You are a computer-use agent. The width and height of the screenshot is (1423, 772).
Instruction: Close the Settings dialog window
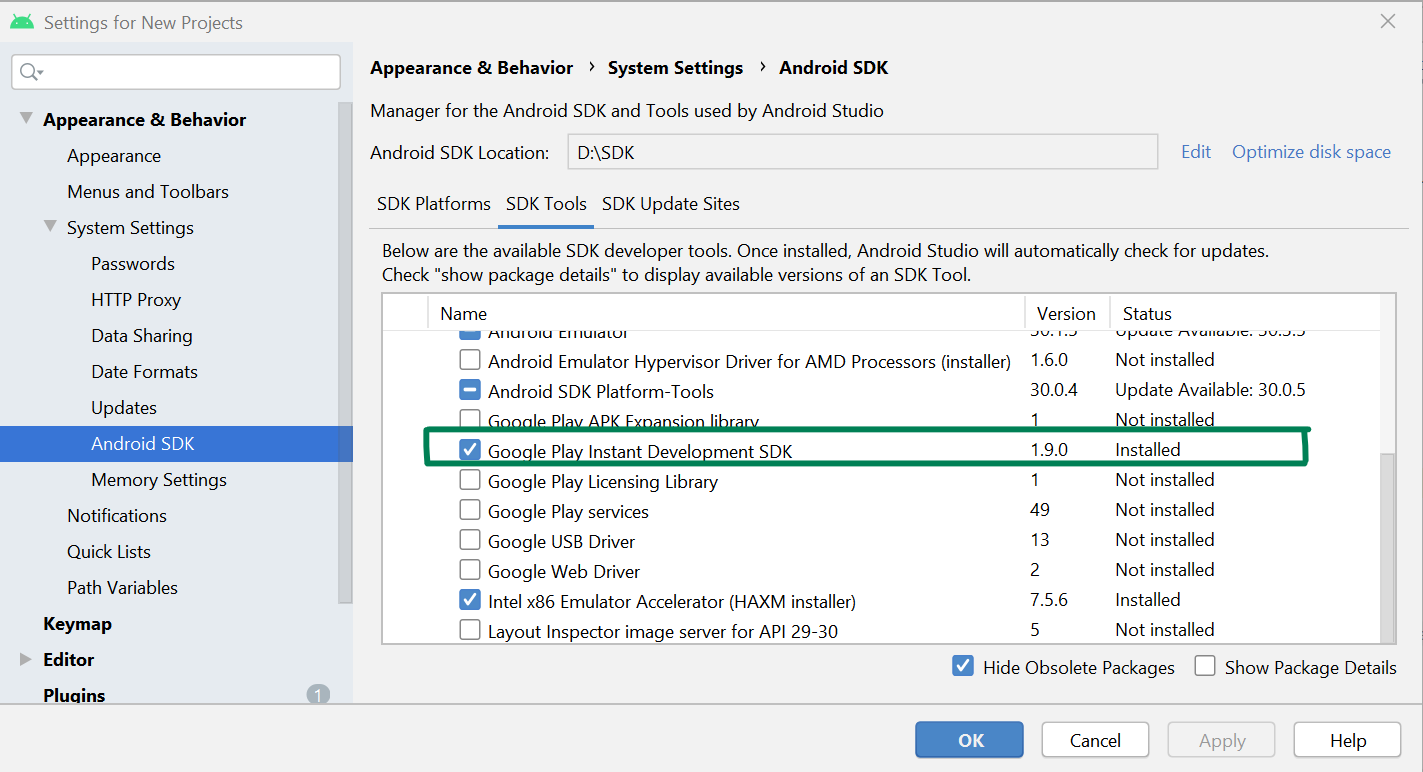1388,21
